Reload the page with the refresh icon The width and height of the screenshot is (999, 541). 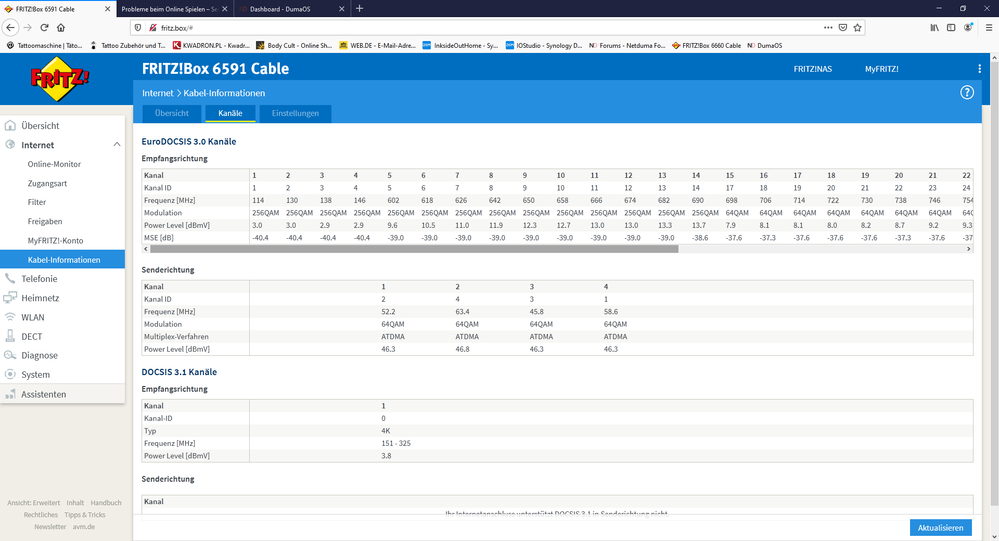click(44, 27)
